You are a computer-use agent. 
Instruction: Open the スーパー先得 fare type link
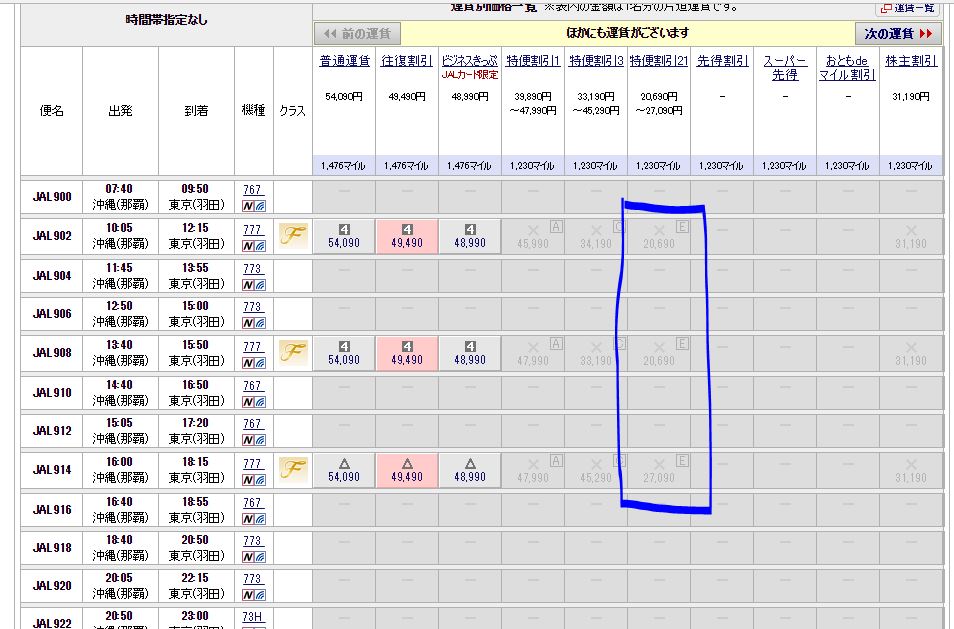[785, 68]
